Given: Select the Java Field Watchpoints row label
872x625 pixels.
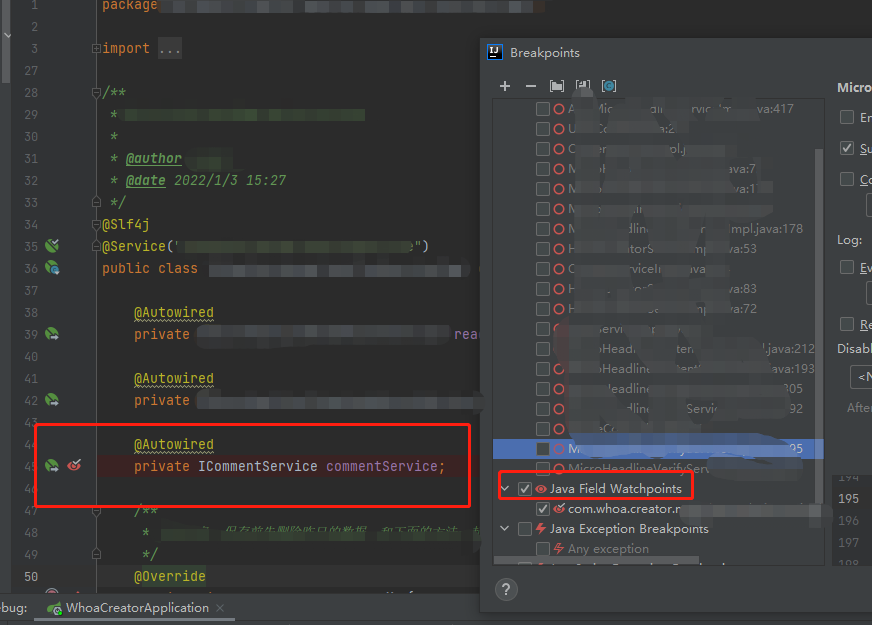Looking at the screenshot, I should [616, 489].
